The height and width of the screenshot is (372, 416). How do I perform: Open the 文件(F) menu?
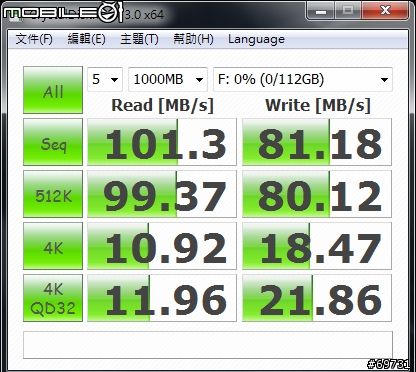[34, 39]
